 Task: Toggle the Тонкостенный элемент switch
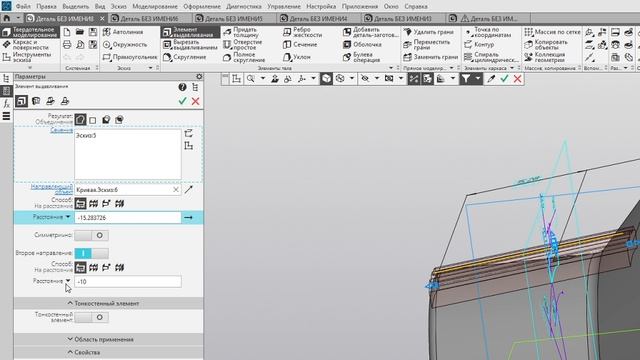[x=91, y=317]
